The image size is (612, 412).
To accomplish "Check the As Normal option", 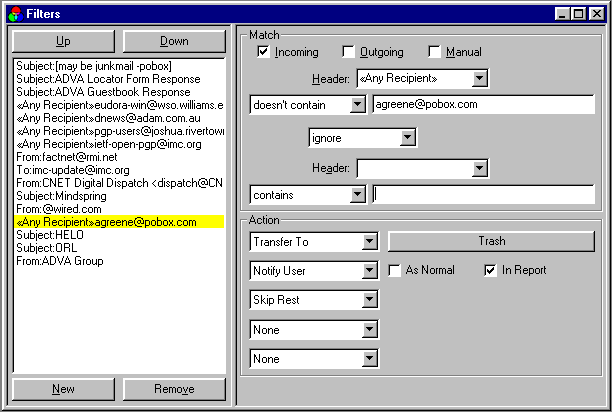I will coord(395,270).
